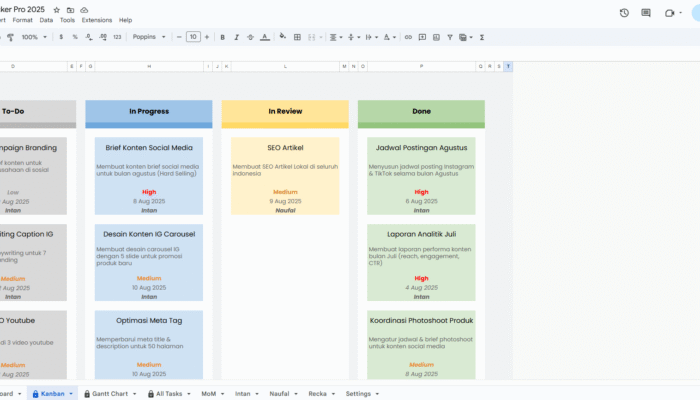This screenshot has width=700, height=400.
Task: Open the Help menu
Action: 125,20
